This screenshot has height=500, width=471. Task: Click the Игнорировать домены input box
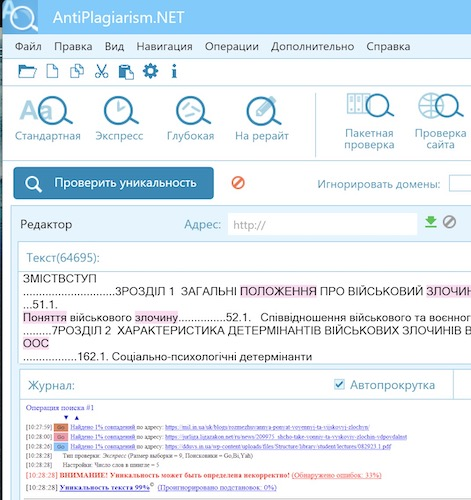click(460, 183)
